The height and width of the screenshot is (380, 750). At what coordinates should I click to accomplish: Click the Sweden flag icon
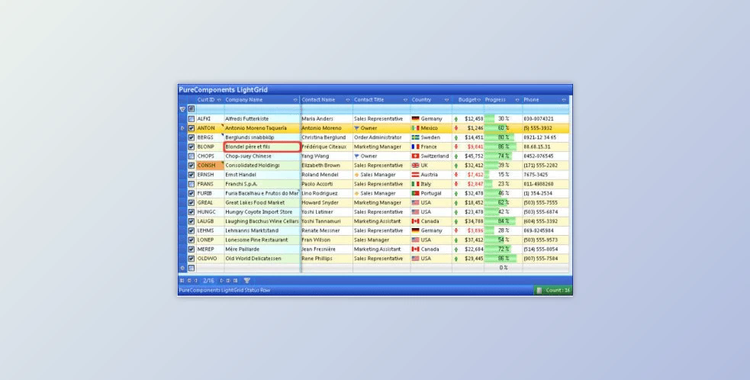coord(415,137)
